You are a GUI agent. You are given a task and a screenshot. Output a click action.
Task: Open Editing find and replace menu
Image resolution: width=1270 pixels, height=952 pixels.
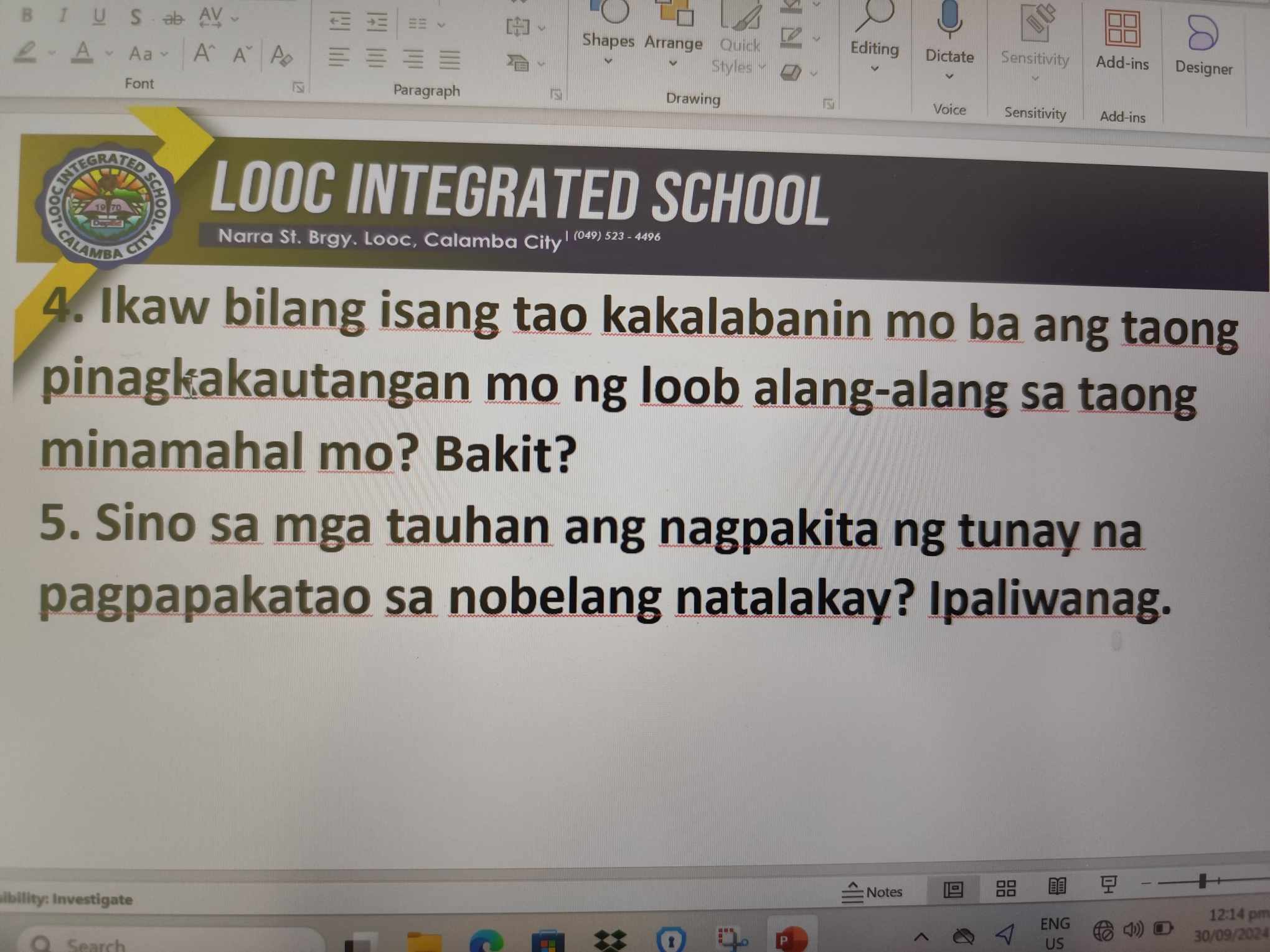(x=875, y=36)
